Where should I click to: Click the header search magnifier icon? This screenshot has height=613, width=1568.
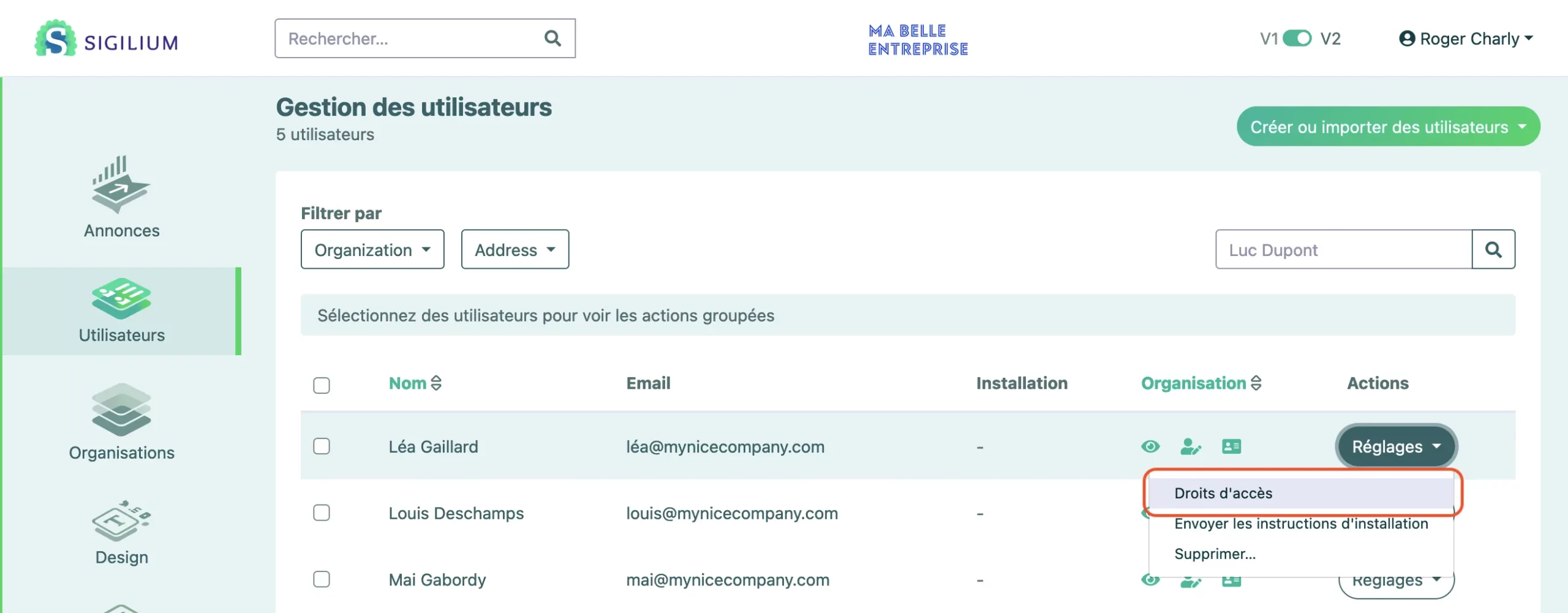[x=552, y=39]
